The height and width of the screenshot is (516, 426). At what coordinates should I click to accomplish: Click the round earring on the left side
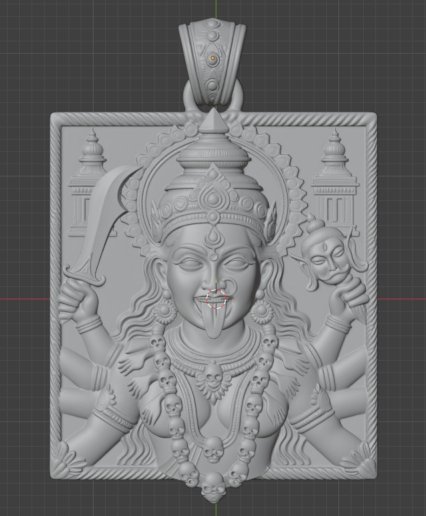[163, 311]
